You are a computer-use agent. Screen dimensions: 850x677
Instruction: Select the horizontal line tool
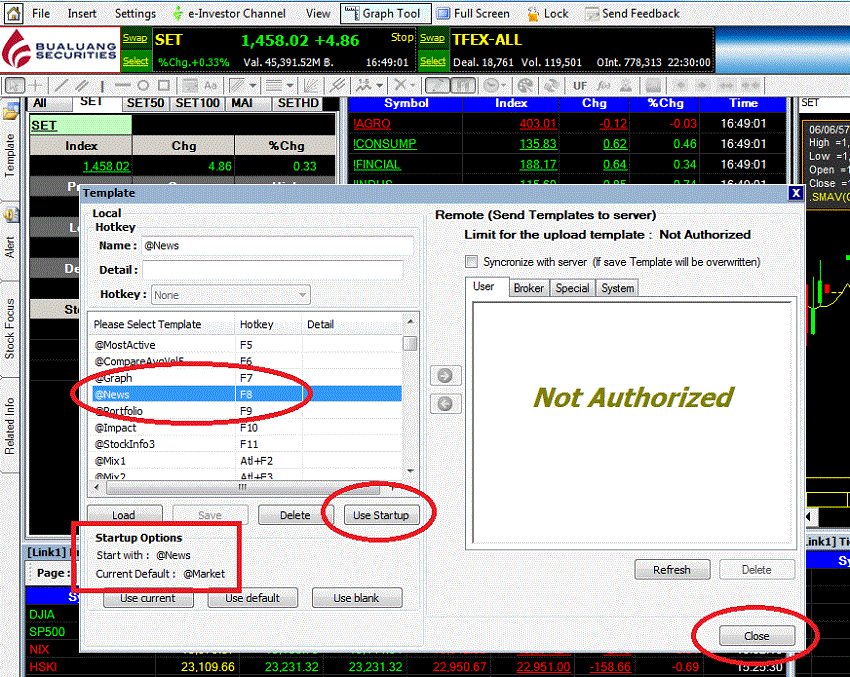click(x=123, y=86)
